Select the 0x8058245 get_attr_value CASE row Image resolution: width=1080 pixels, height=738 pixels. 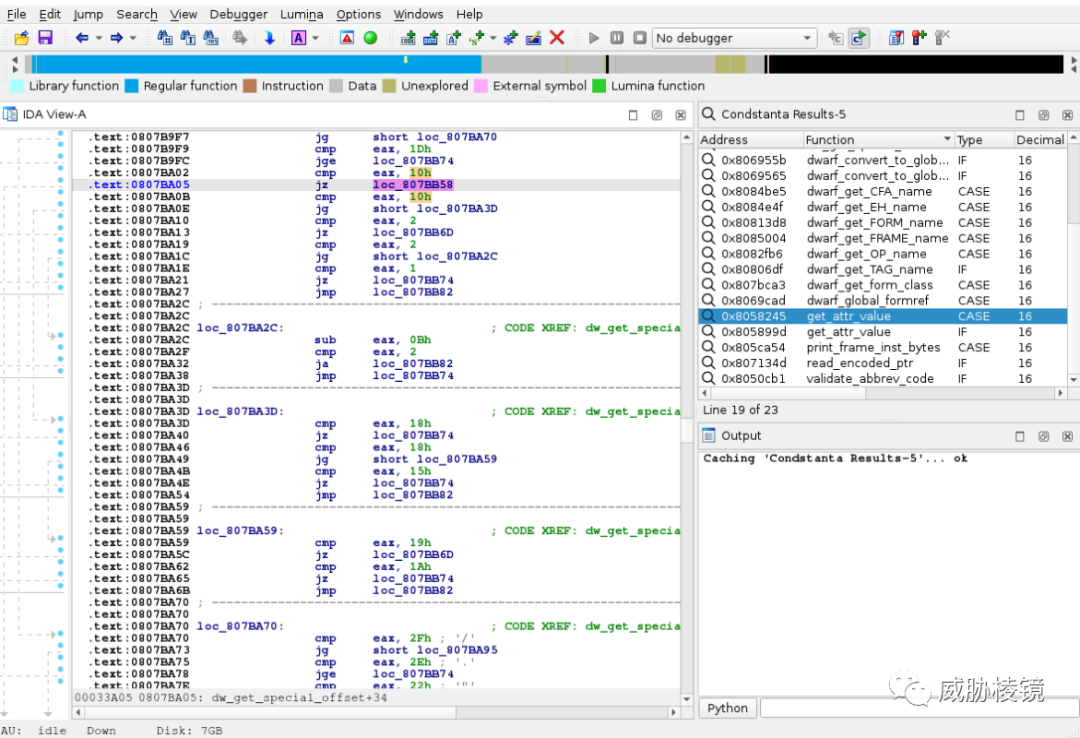882,316
